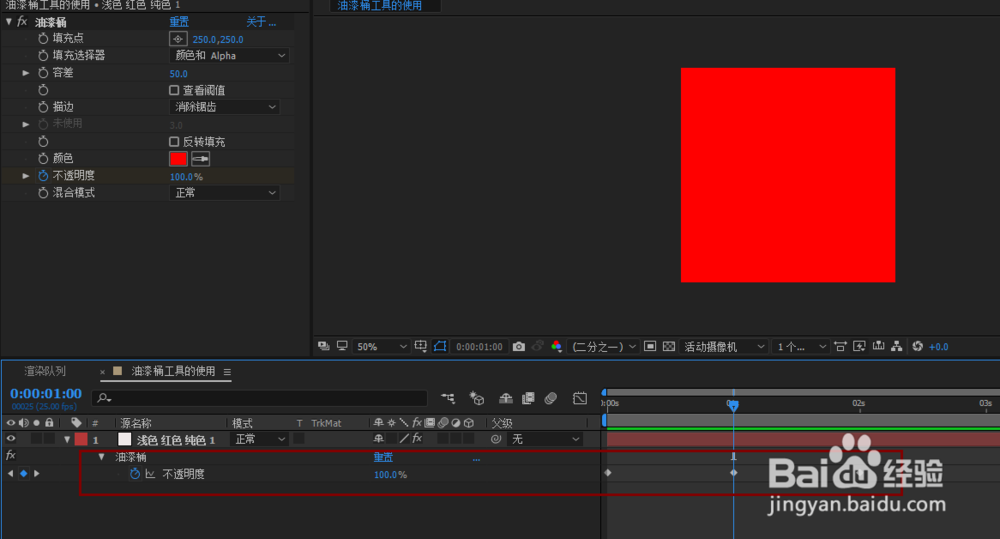
Task: Open grid and guide options icon
Action: click(420, 346)
